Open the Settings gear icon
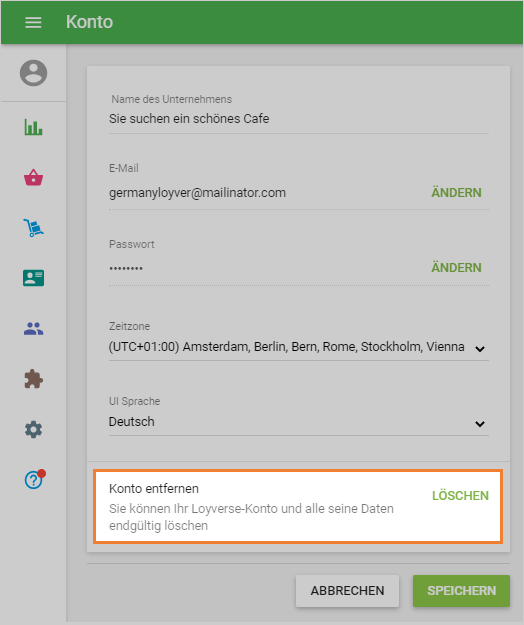This screenshot has width=524, height=625. 33,430
